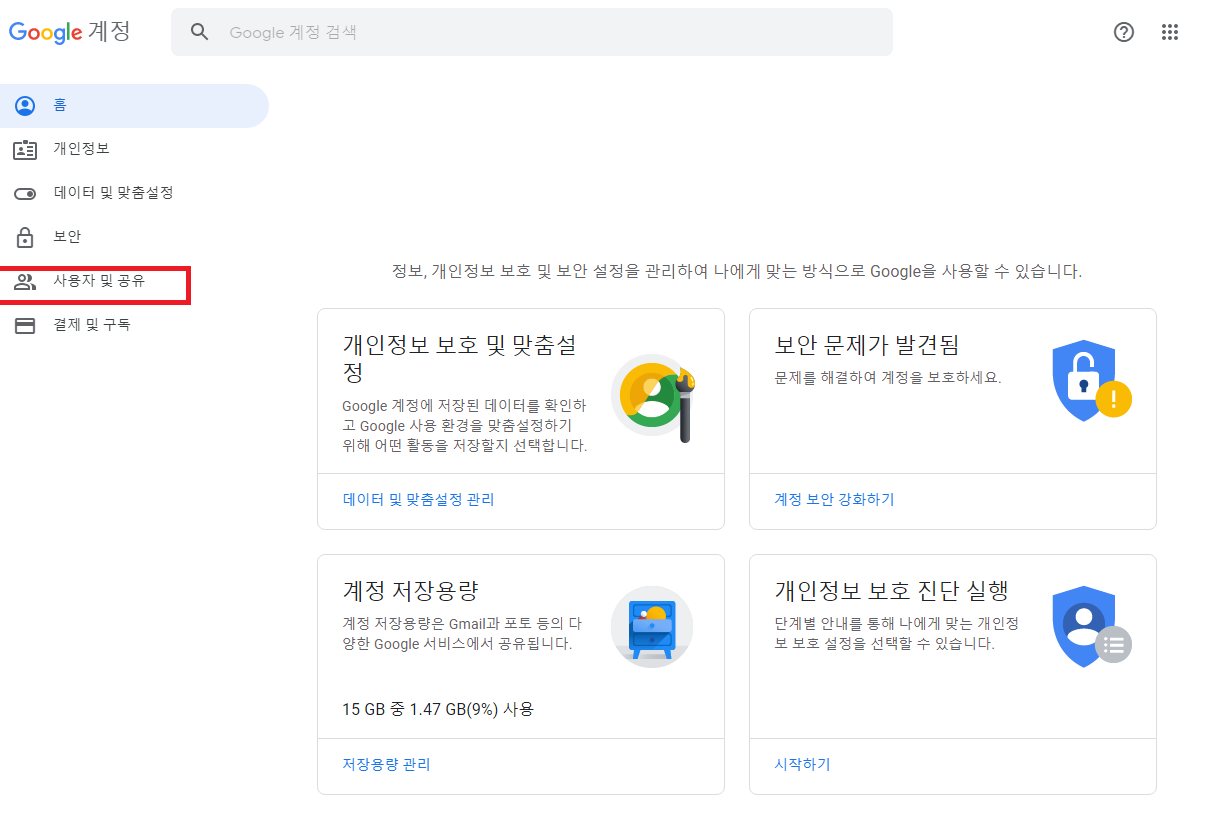The height and width of the screenshot is (819, 1217).
Task: Click the 개인정보 profile card icon
Action: tap(25, 149)
